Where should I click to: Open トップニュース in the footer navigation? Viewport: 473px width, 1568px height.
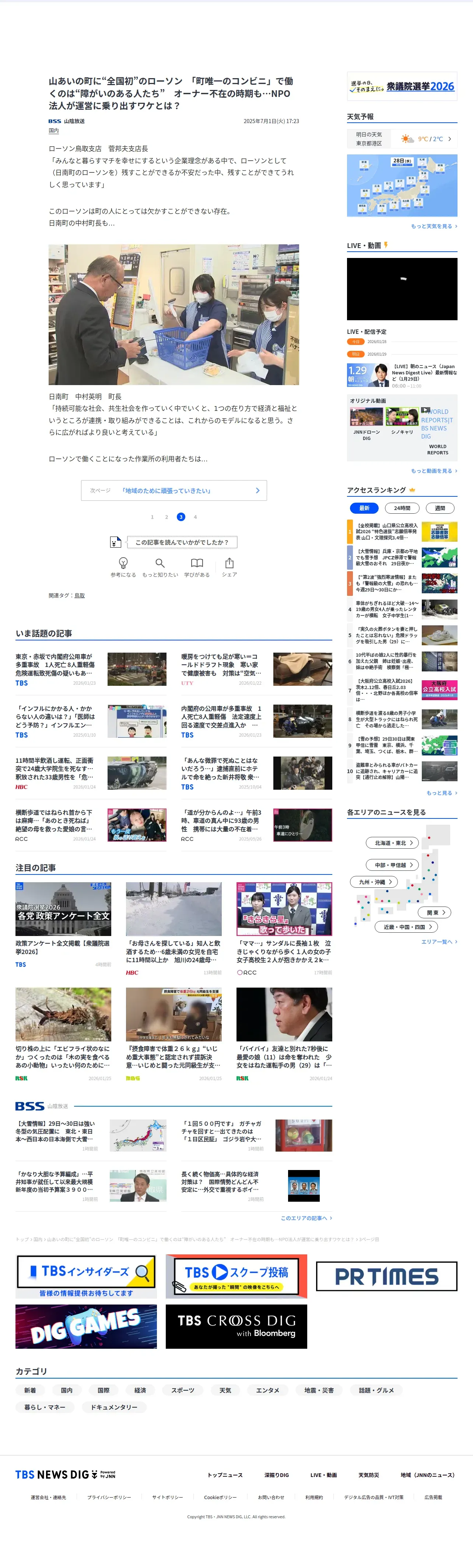tap(225, 1475)
